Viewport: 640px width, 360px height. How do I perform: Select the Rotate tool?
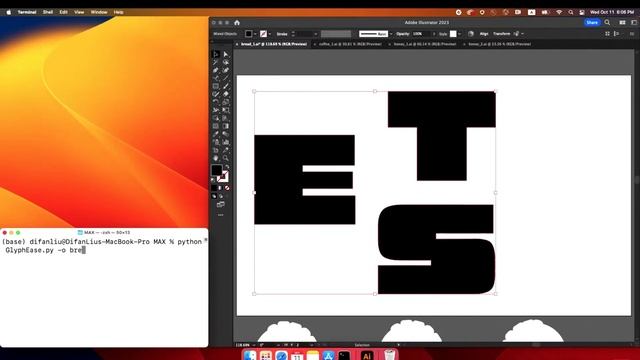coord(216,102)
